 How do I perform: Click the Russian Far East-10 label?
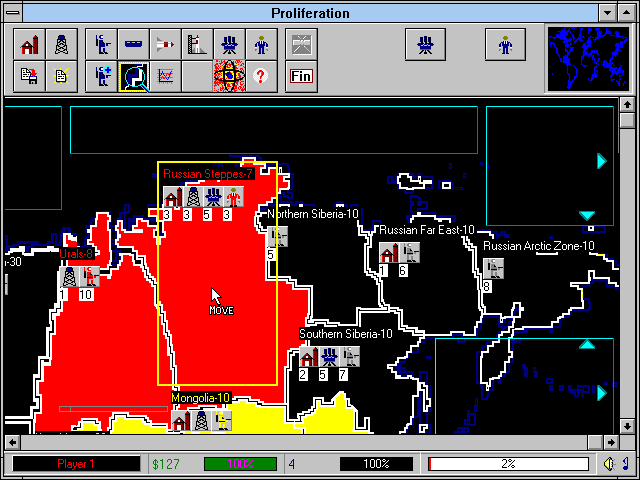click(x=427, y=230)
